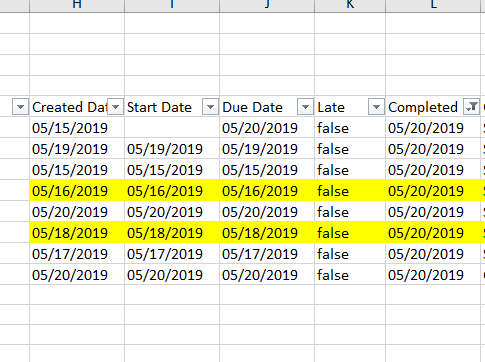The image size is (485, 362).
Task: Select highlighted Due Date cell 05/18/2019
Action: [260, 233]
